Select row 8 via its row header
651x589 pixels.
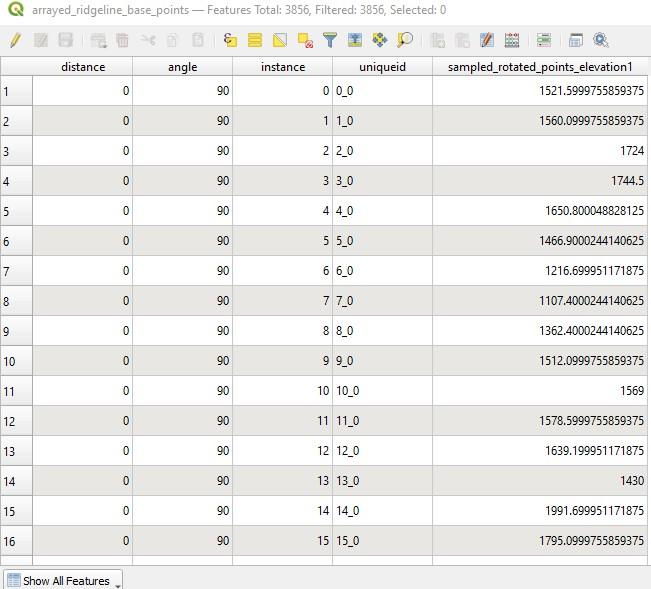(16, 301)
